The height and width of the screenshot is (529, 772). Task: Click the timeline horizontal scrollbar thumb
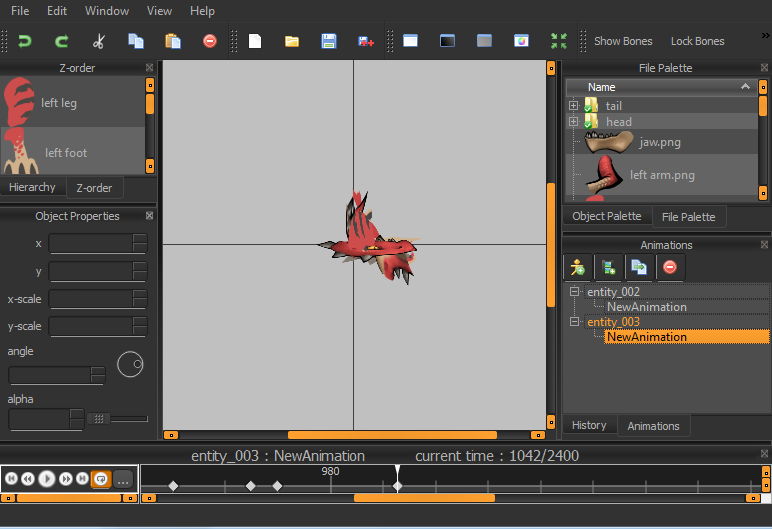click(x=424, y=498)
